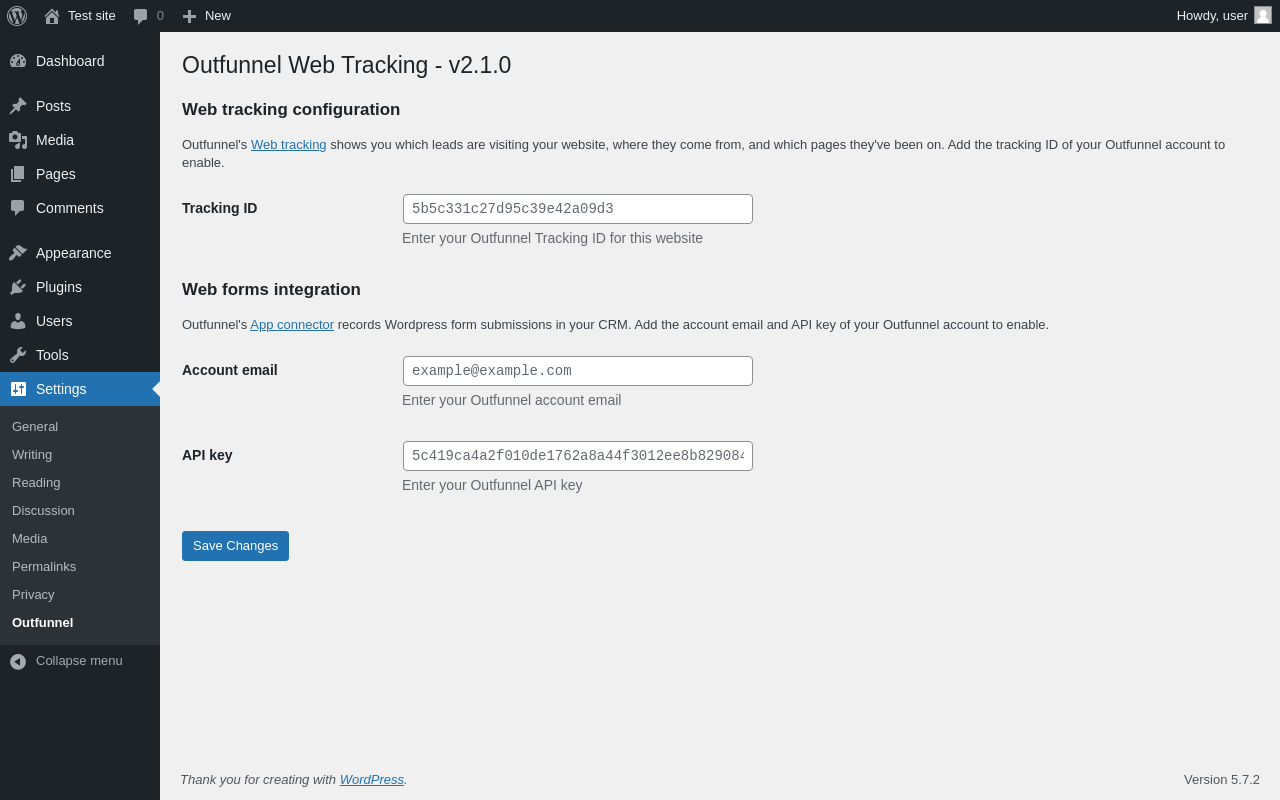Image resolution: width=1280 pixels, height=800 pixels.
Task: Open the Test site home icon
Action: coord(52,16)
